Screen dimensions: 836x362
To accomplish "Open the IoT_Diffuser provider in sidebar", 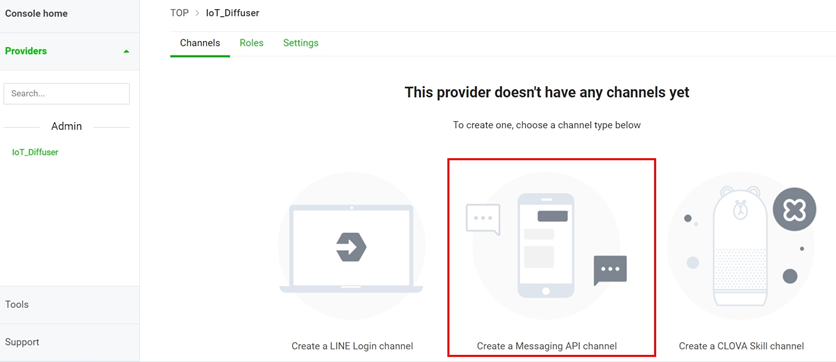I will pos(35,152).
